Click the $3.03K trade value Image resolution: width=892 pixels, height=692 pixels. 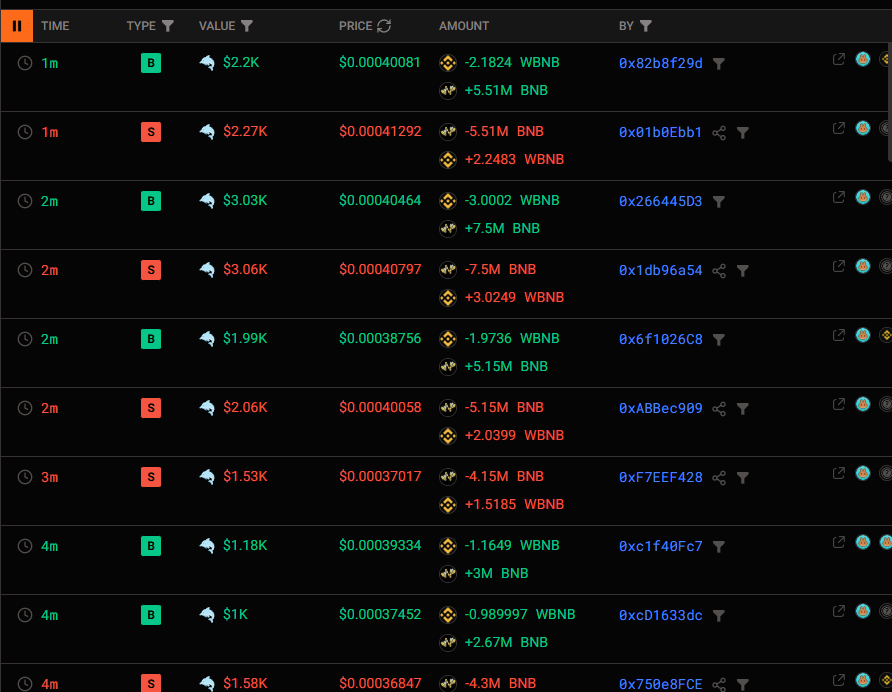[x=245, y=200]
